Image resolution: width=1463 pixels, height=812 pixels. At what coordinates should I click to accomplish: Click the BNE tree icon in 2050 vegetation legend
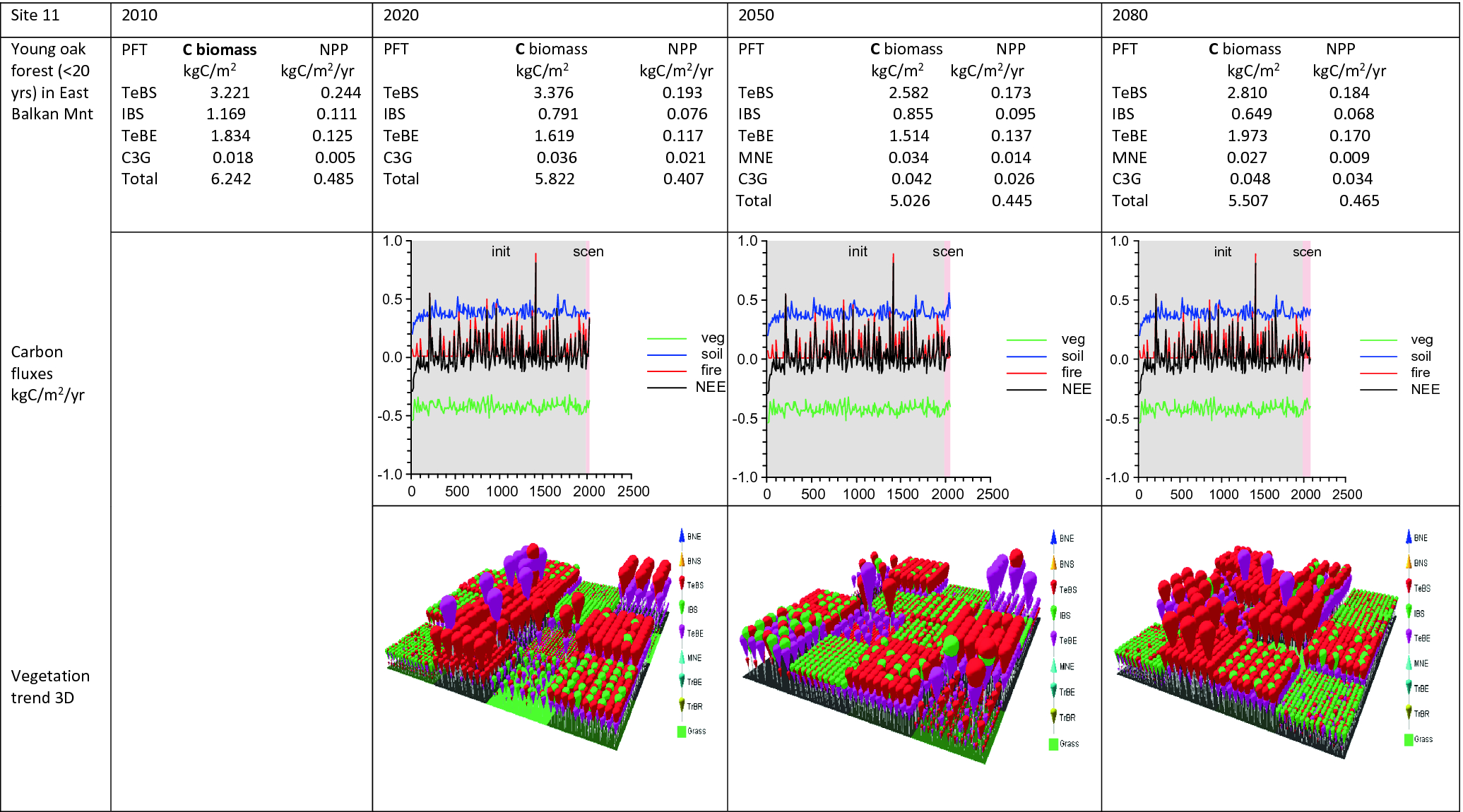pos(1053,538)
